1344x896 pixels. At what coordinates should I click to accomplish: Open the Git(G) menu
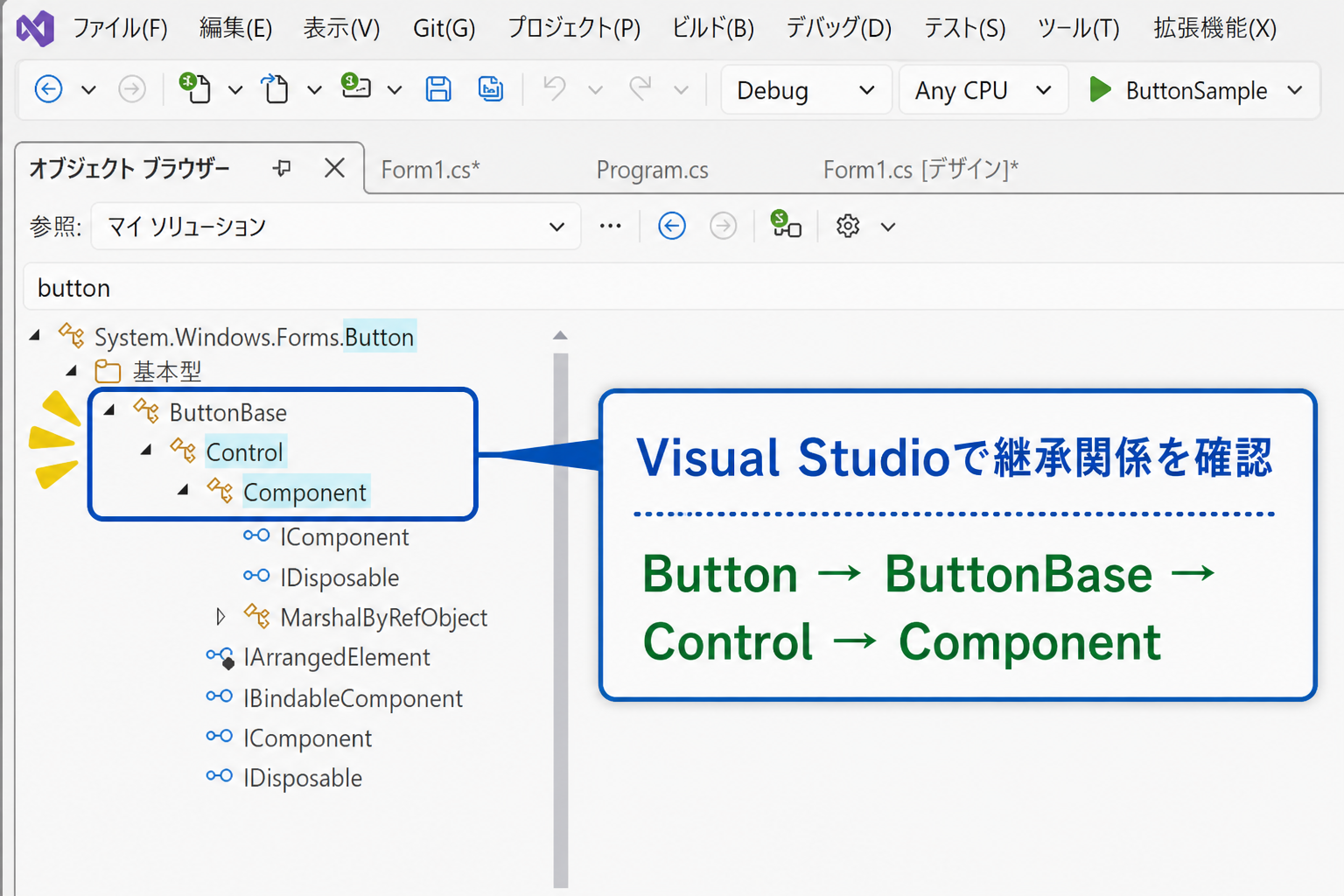coord(444,29)
